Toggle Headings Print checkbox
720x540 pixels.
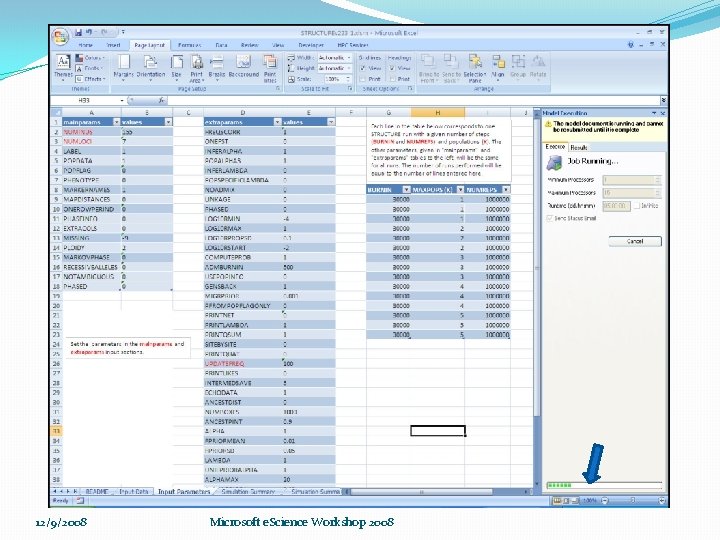(x=392, y=79)
